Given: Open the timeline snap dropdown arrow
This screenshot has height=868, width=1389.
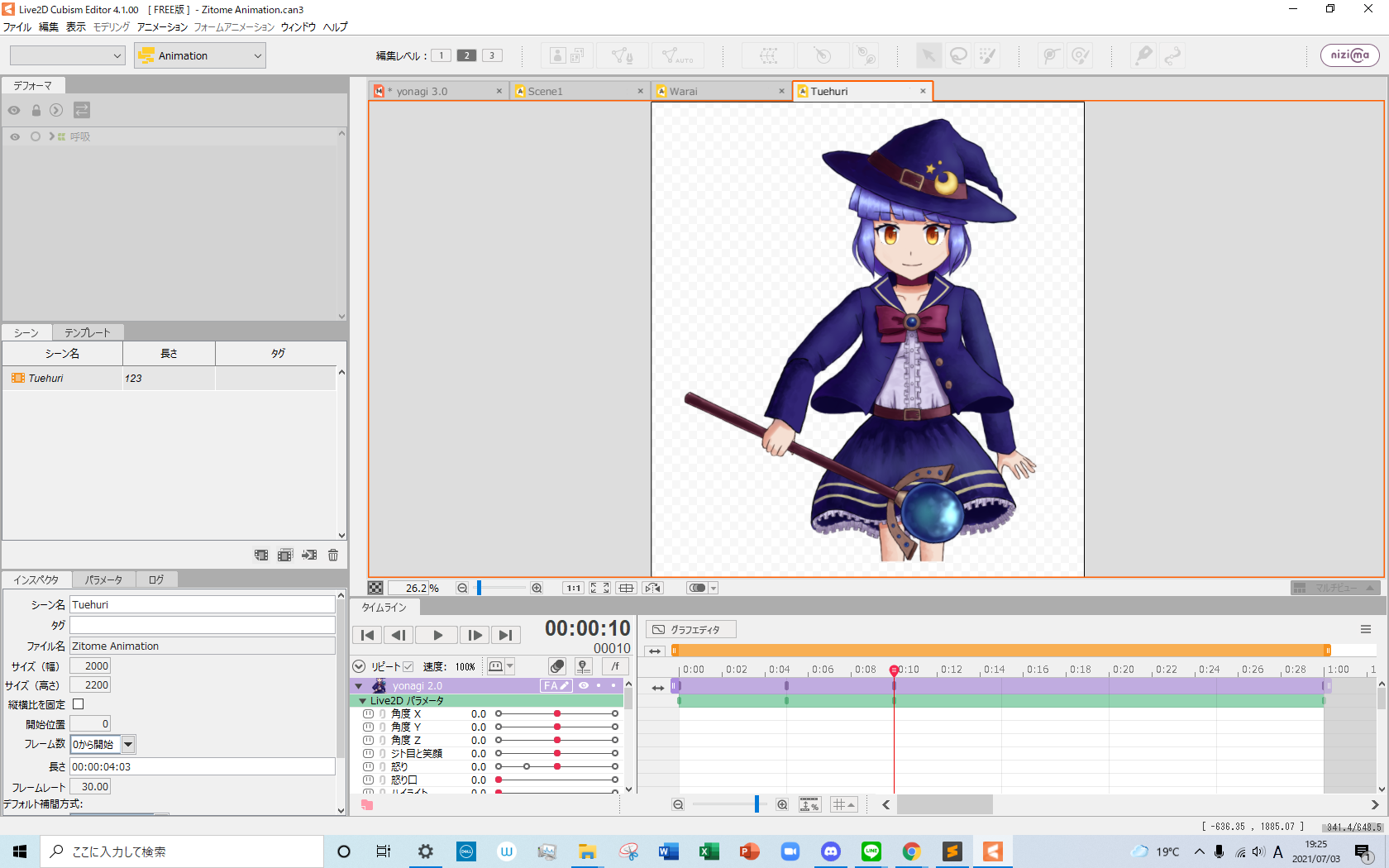Looking at the screenshot, I should 510,666.
